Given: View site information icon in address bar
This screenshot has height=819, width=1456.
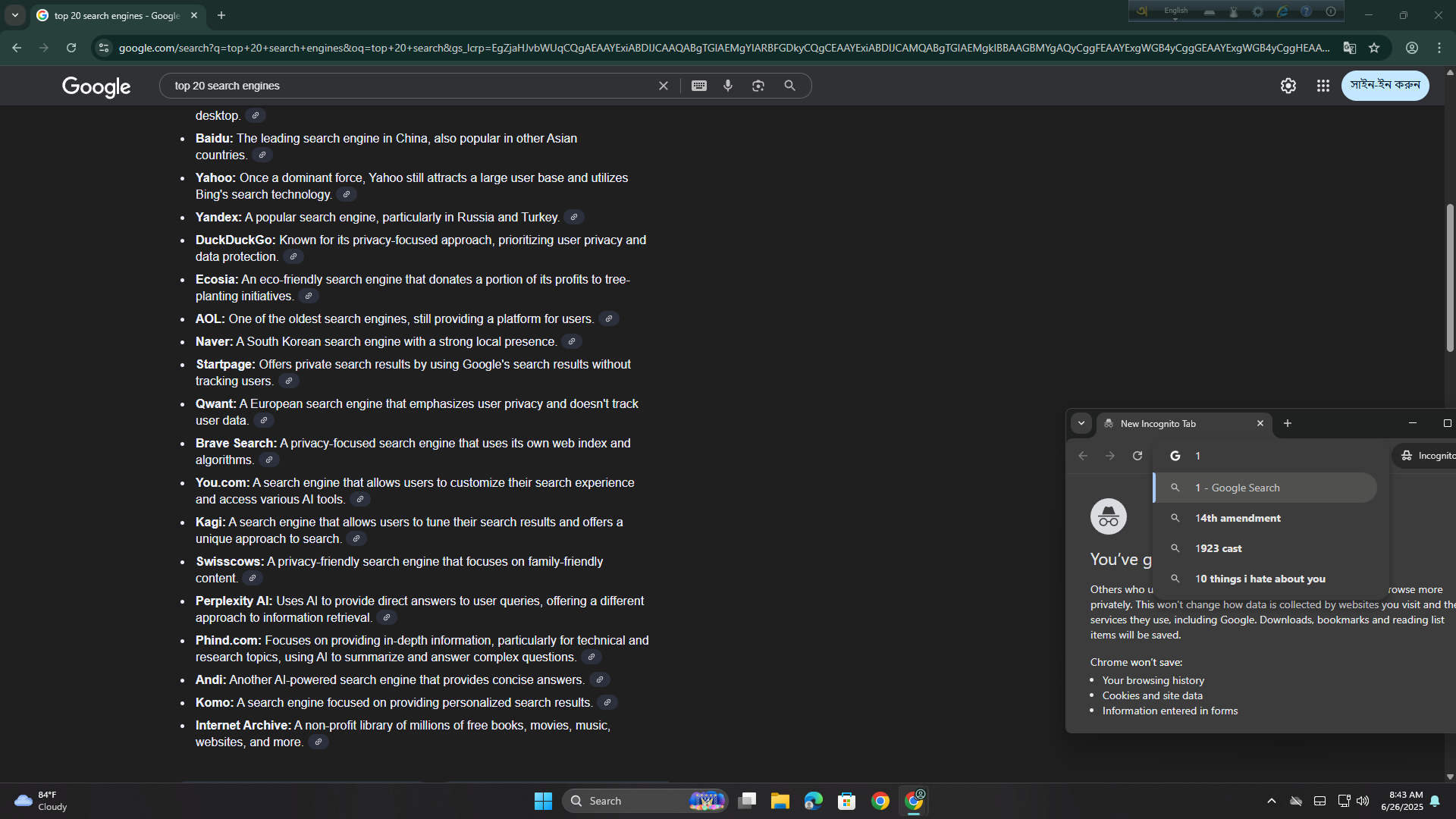Looking at the screenshot, I should 104,48.
